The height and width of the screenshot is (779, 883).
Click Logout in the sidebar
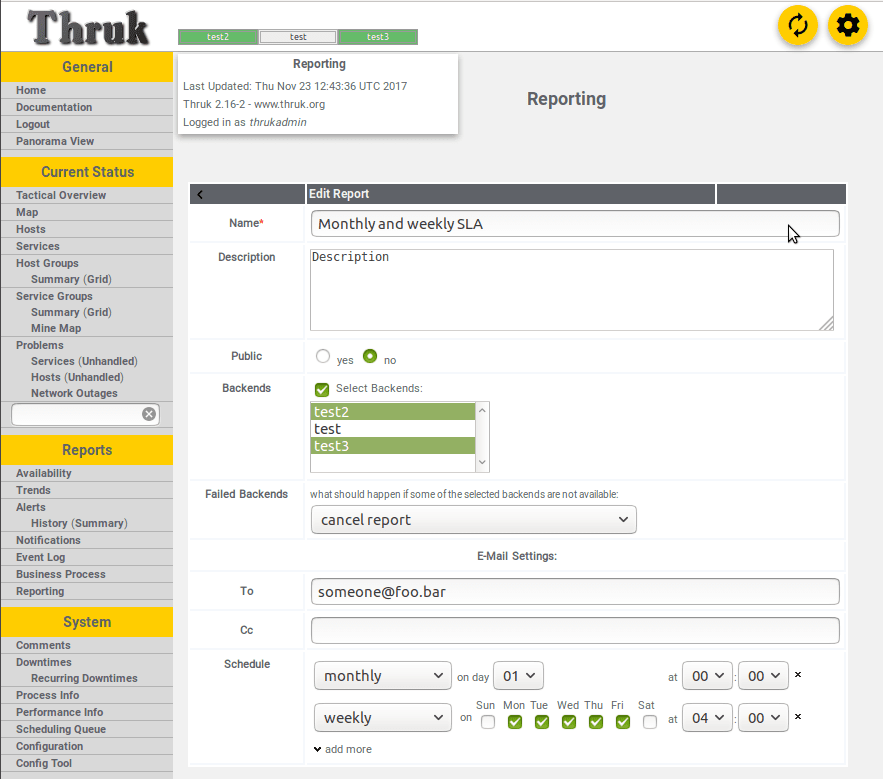pos(33,124)
